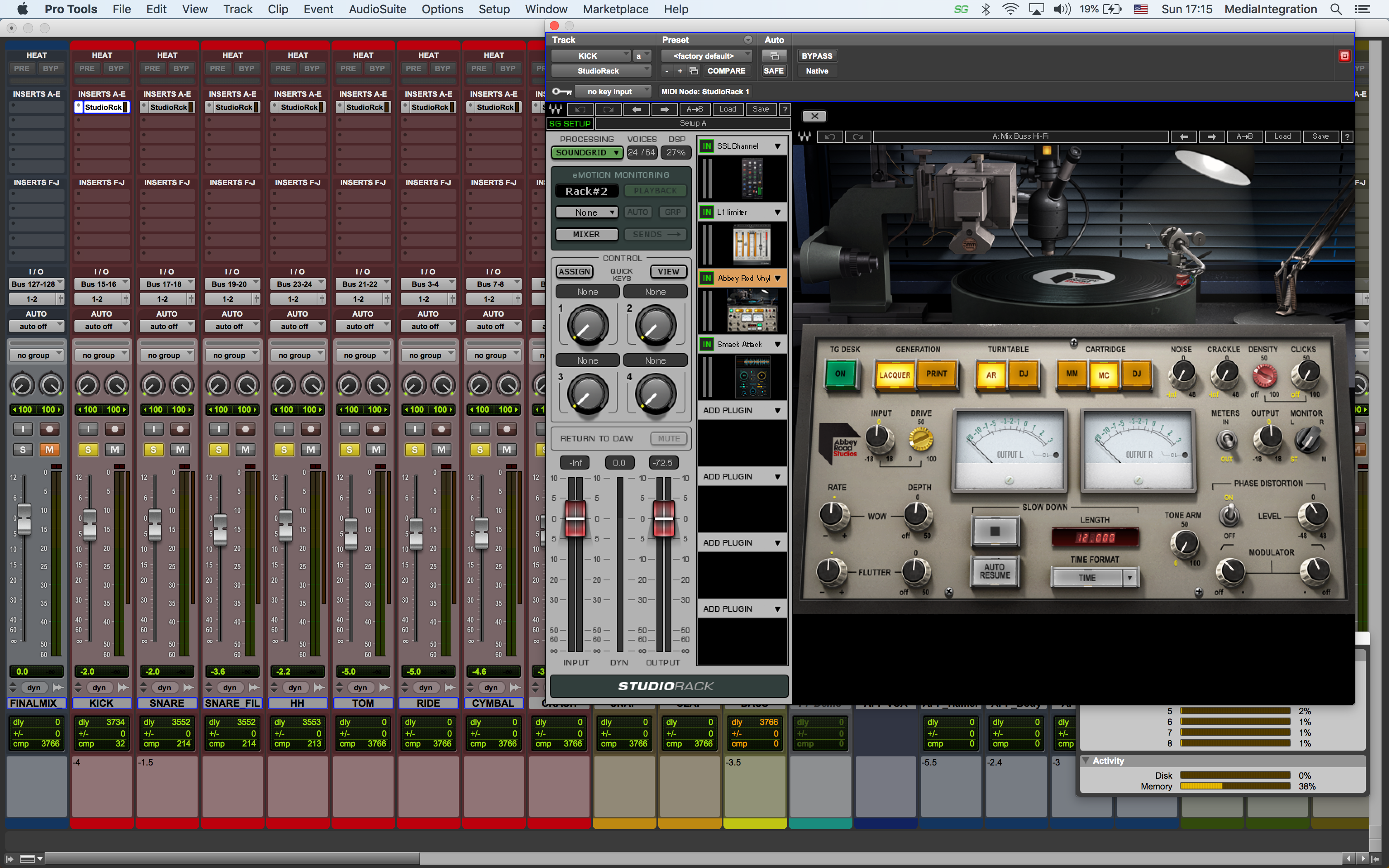Click the Slow Down stop button
The height and width of the screenshot is (868, 1389).
coord(995,531)
